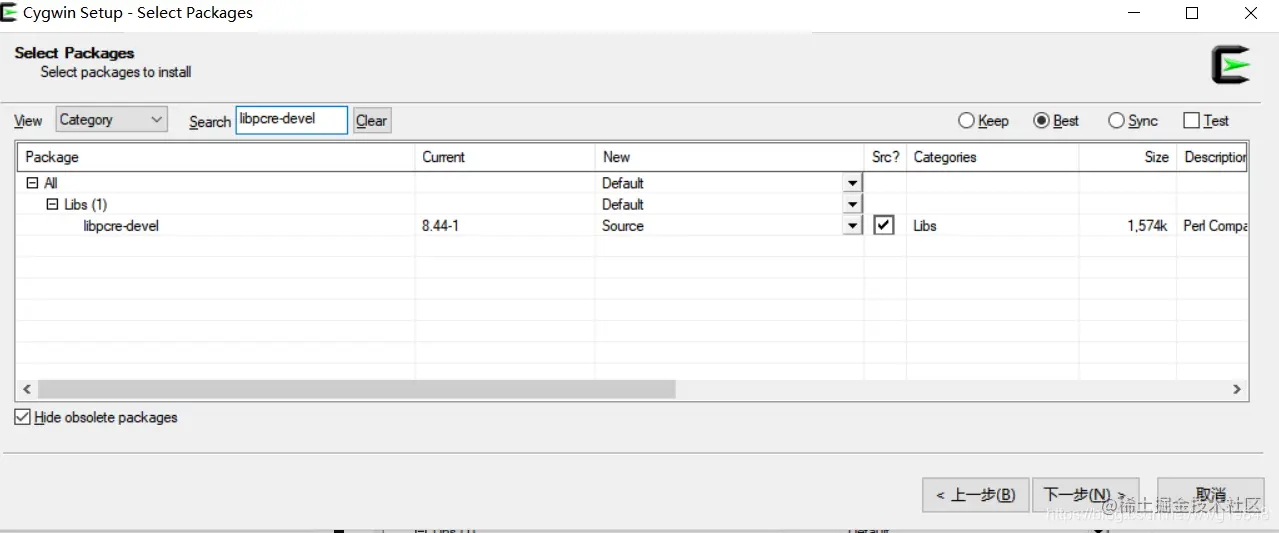Enable the Test checkbox
Viewport: 1279px width, 533px height.
(x=1191, y=121)
